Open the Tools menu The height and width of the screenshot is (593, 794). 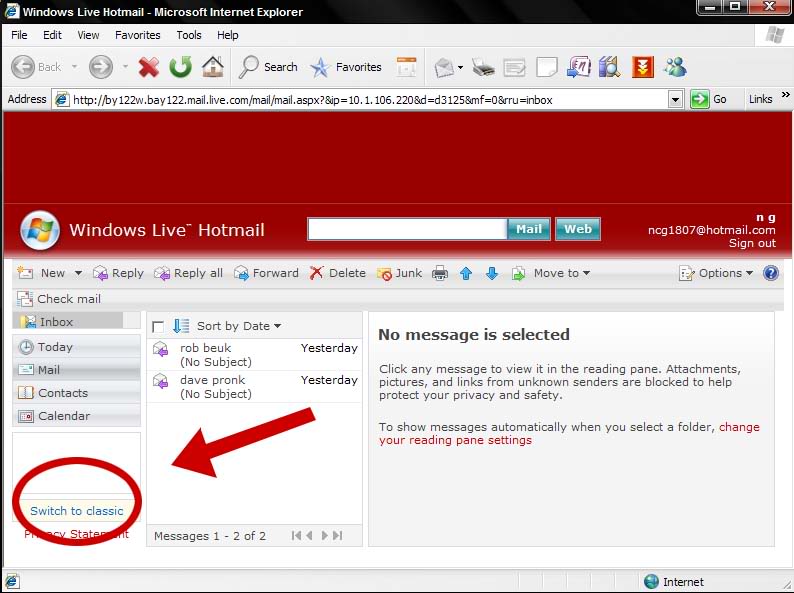188,35
